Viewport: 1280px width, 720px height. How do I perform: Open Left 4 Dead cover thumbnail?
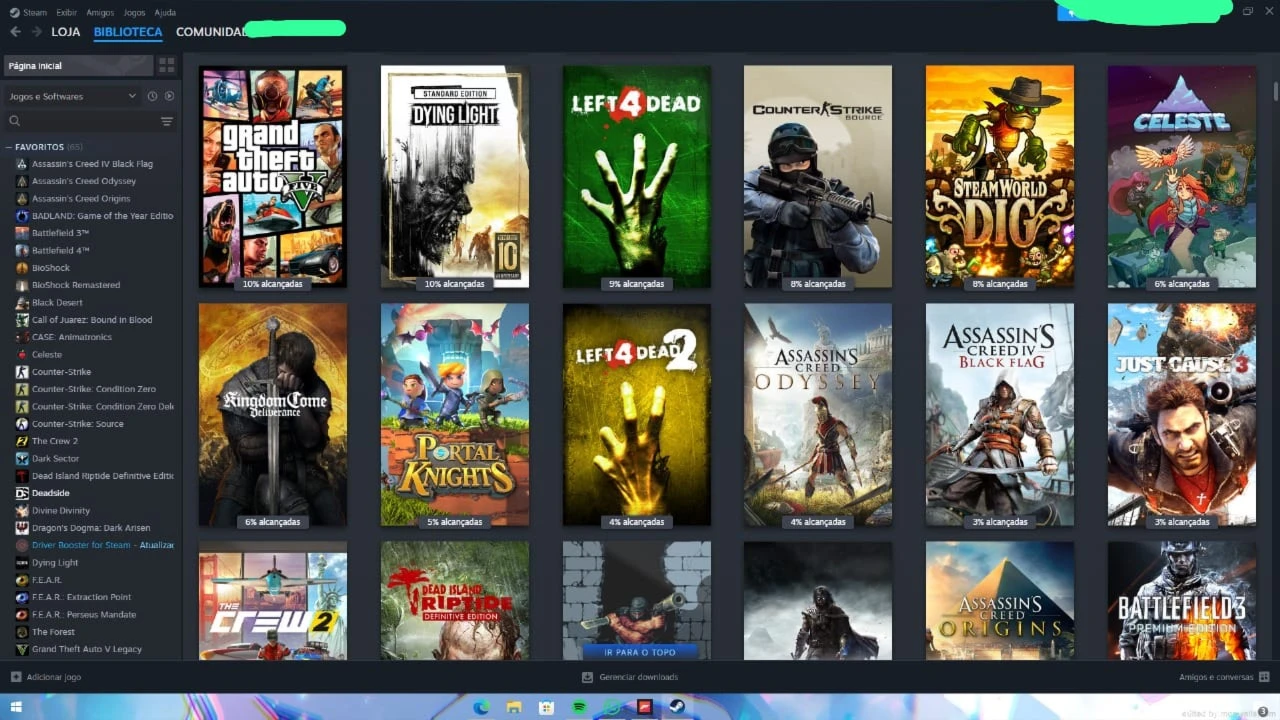pyautogui.click(x=637, y=177)
